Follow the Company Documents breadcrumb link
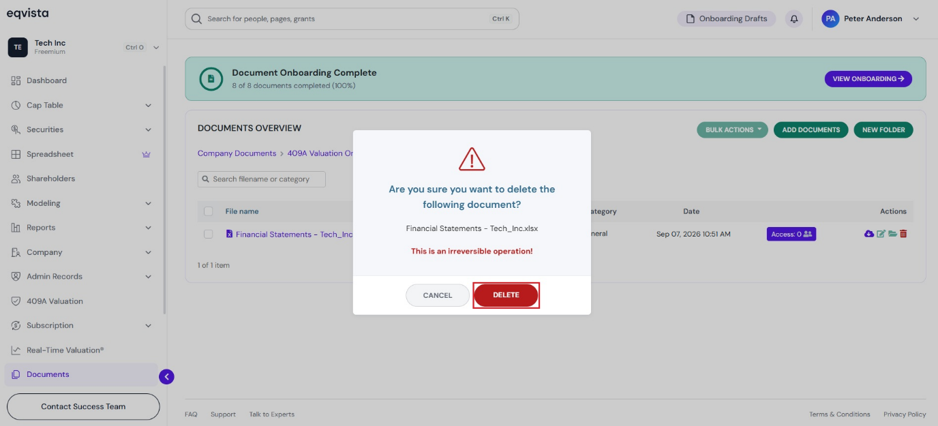The image size is (938, 426). point(237,153)
